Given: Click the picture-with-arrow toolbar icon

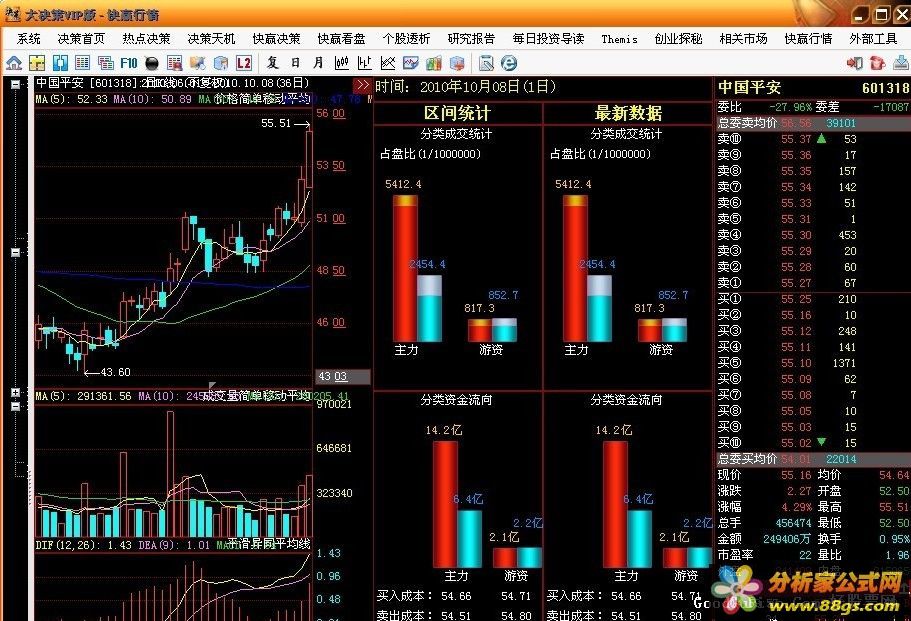Looking at the screenshot, I should [x=198, y=63].
